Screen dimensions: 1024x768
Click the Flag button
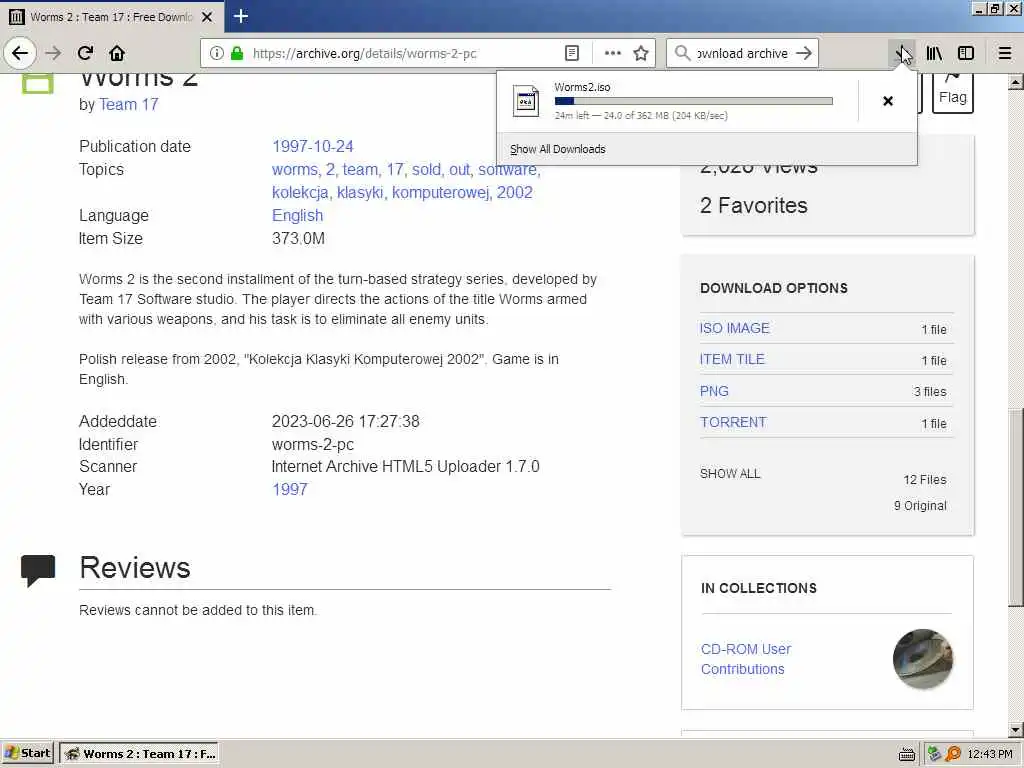pos(953,93)
